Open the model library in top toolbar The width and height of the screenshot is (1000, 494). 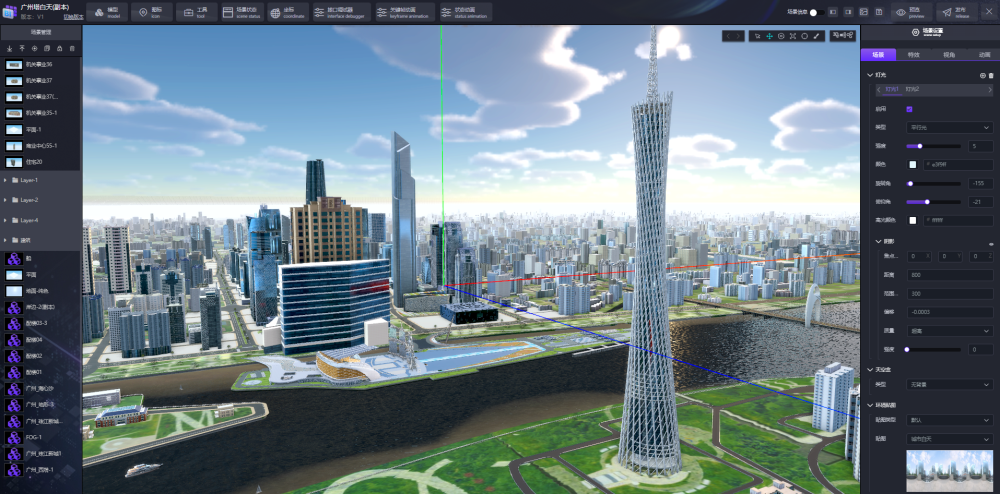106,12
